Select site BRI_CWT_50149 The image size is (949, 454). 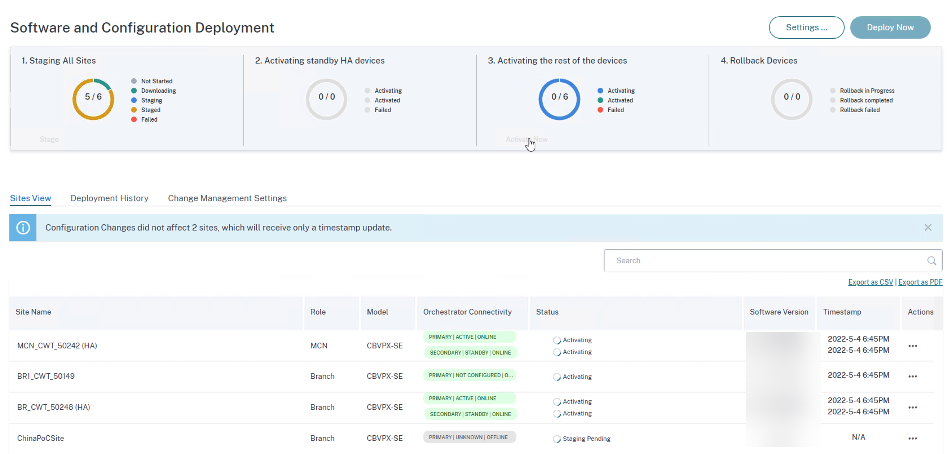(x=46, y=377)
